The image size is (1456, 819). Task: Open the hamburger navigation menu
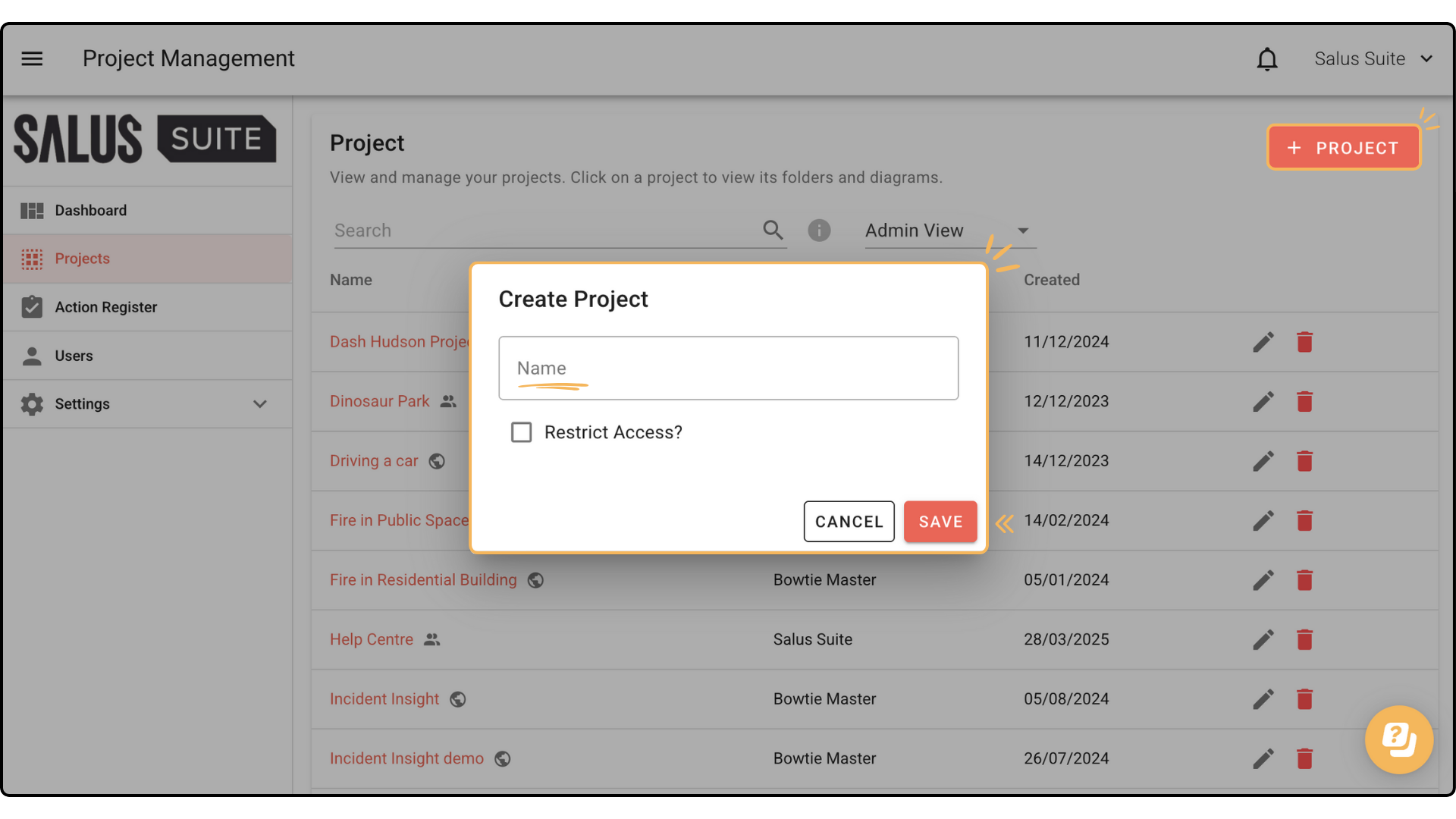(32, 58)
